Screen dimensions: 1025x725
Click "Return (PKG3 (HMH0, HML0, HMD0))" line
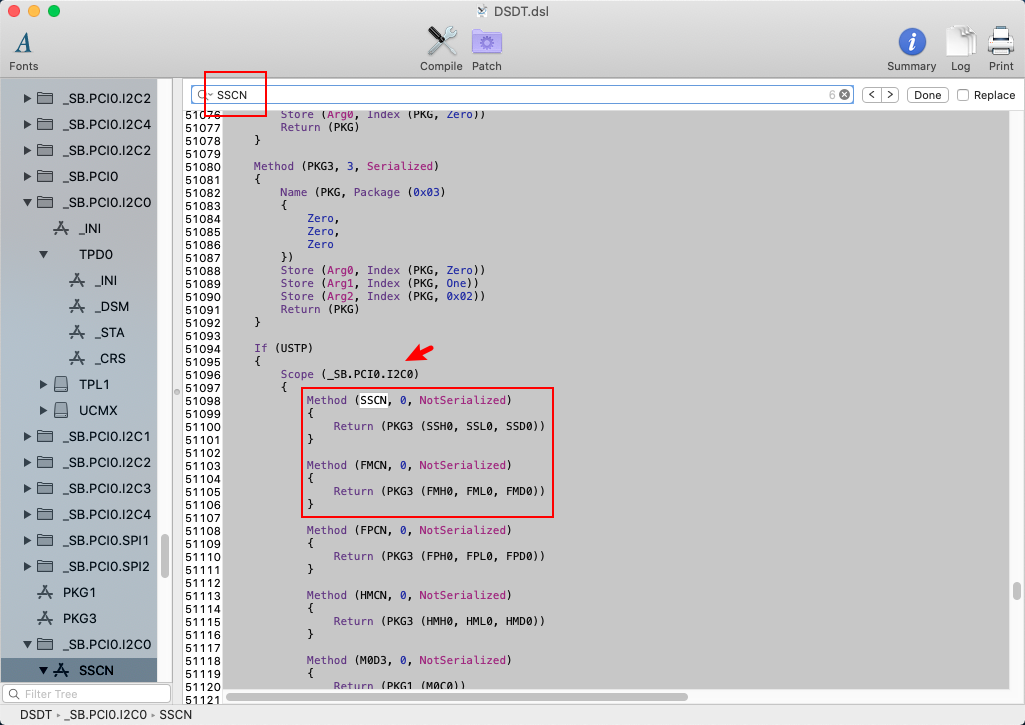pyautogui.click(x=439, y=621)
